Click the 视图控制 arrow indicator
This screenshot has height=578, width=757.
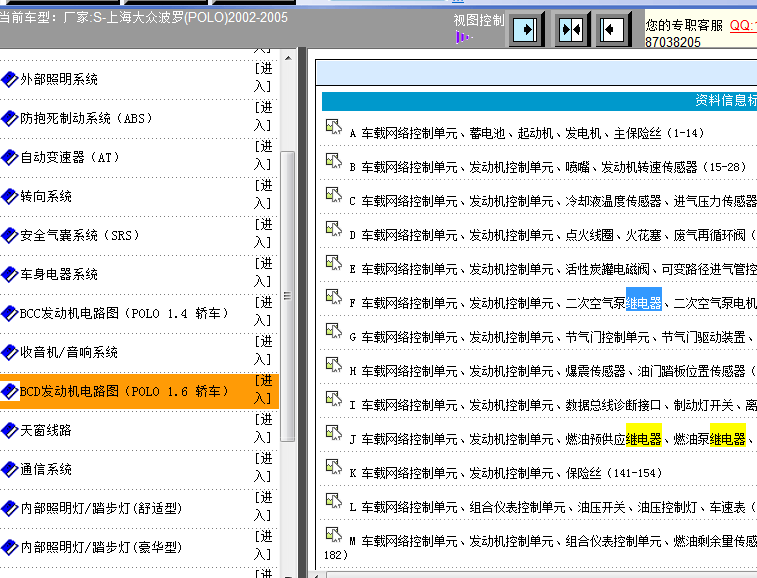462,38
